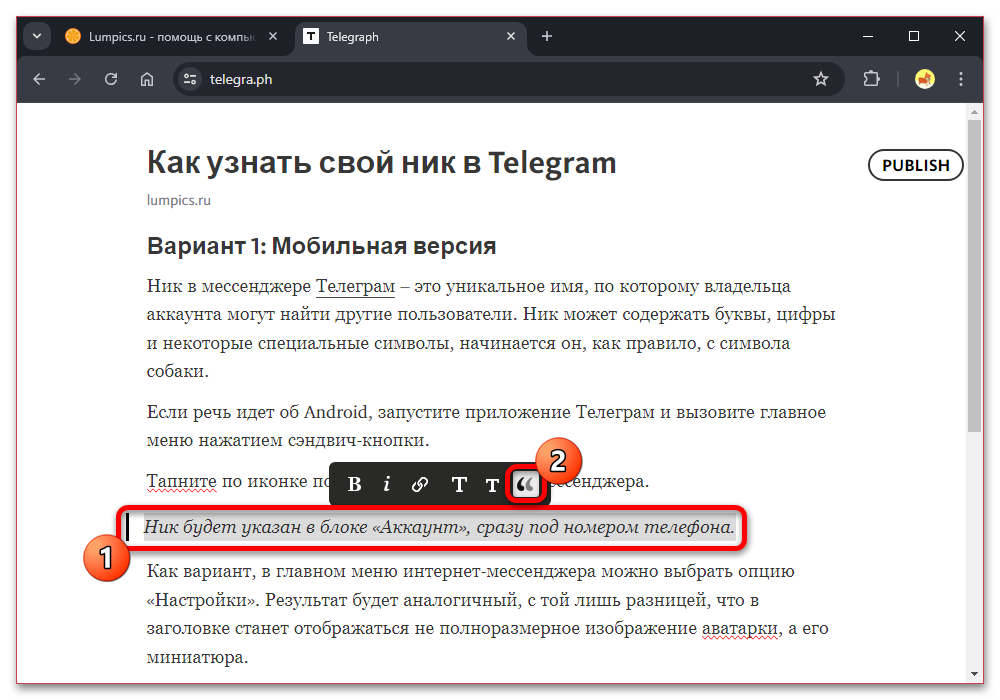
Task: View site information icon in the address bar
Action: click(190, 79)
